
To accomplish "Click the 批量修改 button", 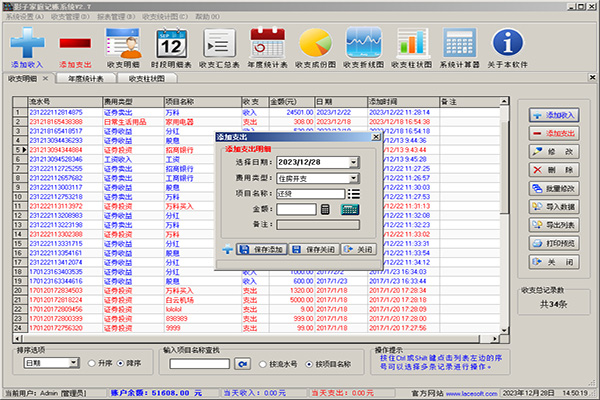I will pyautogui.click(x=554, y=189).
